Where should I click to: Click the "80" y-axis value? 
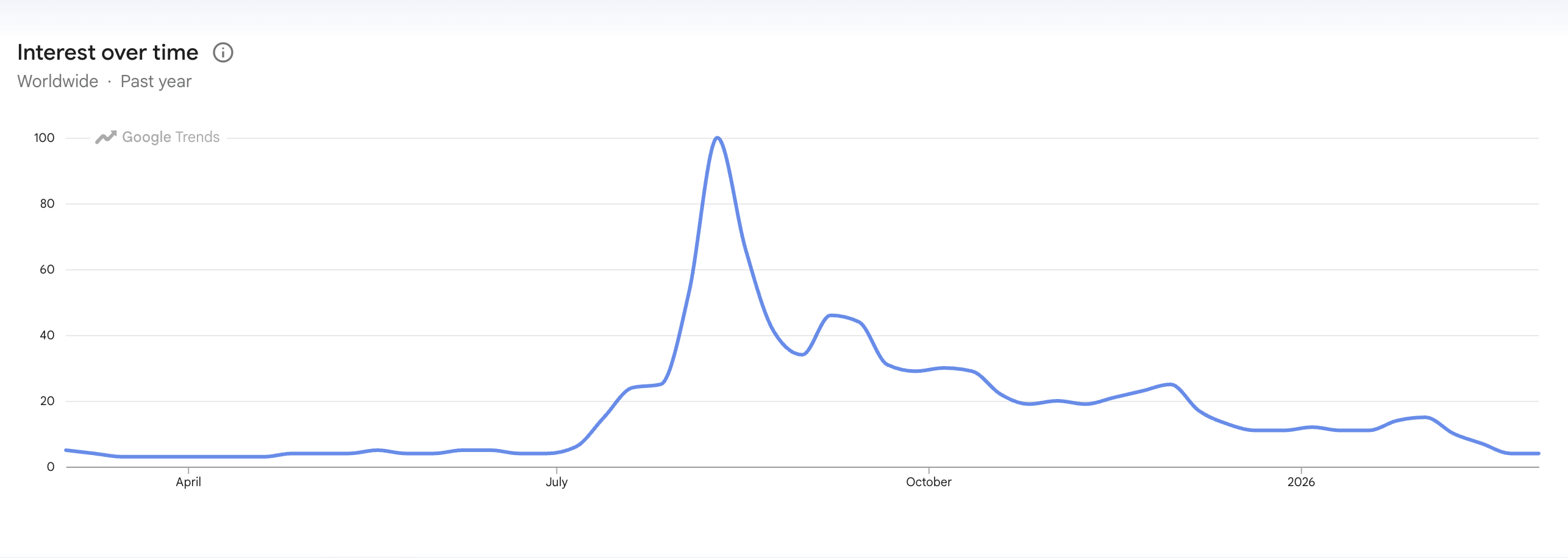[47, 204]
